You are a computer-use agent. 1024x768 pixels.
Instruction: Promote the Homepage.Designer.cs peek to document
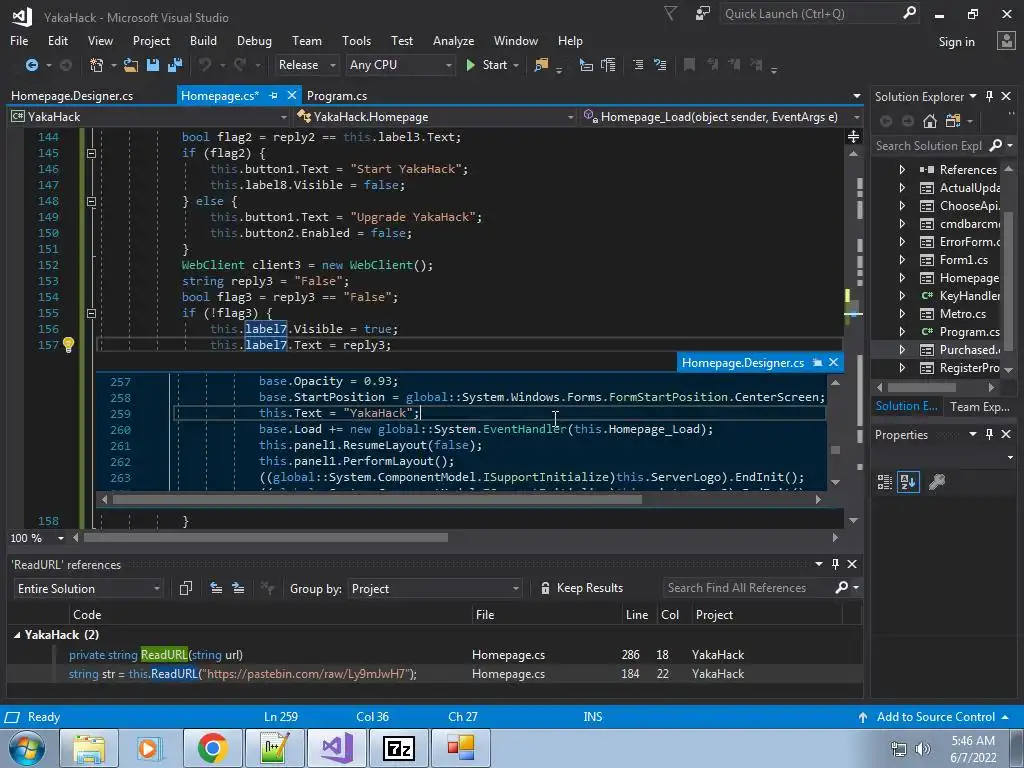817,362
